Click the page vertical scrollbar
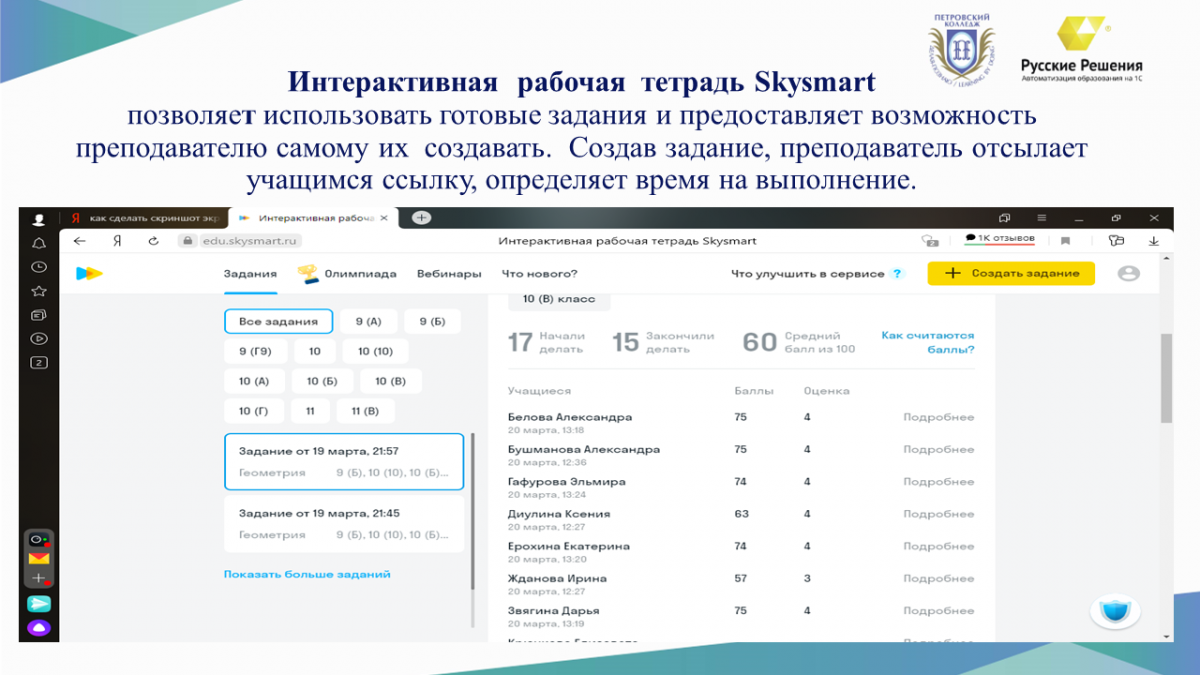Screen dimensions: 1200x675 click(1166, 378)
